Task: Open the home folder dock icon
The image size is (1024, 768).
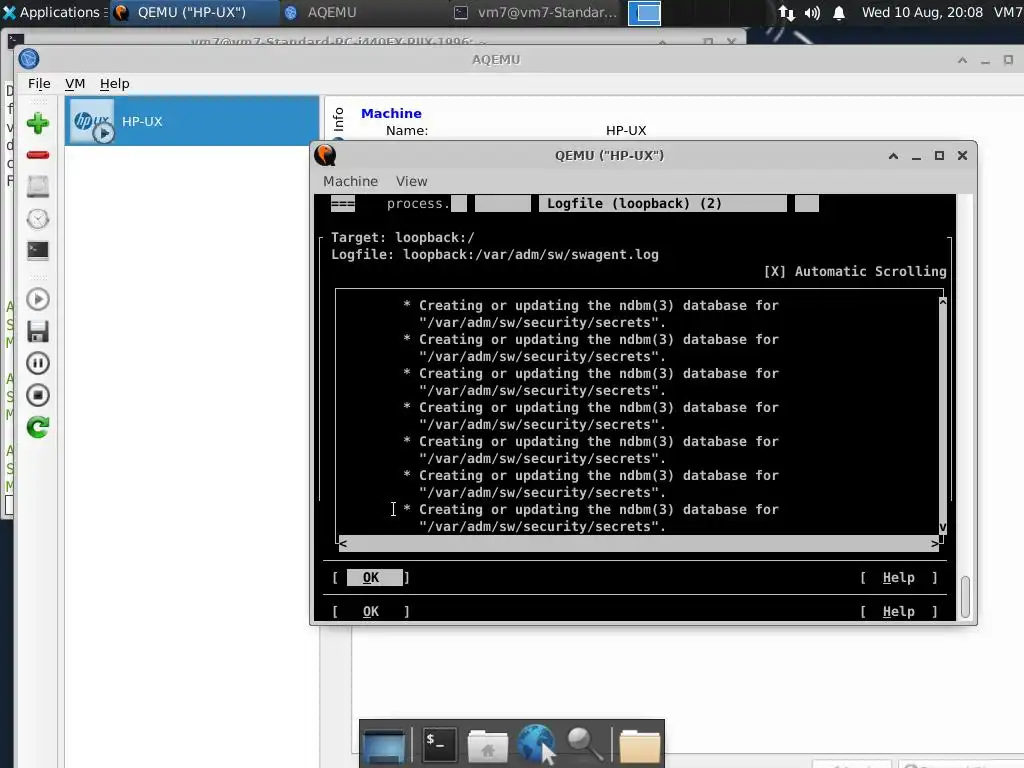Action: pos(487,744)
